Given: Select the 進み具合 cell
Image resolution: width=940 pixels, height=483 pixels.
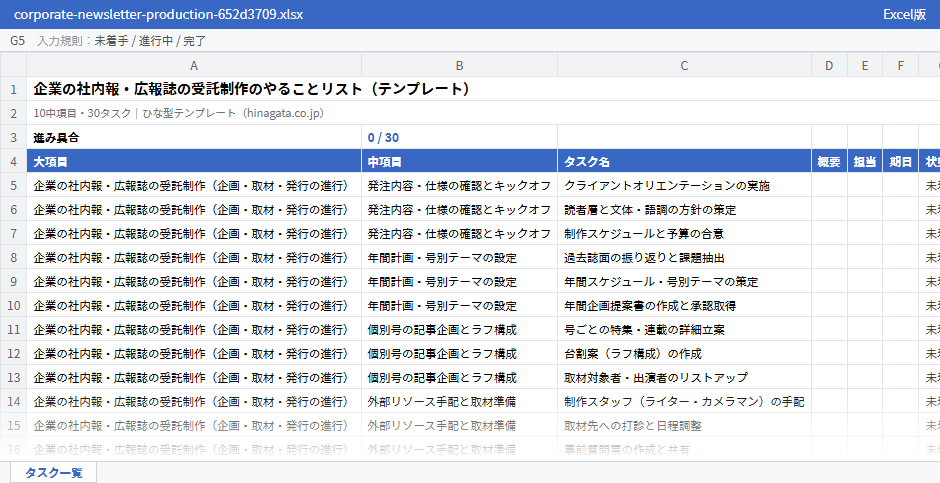Looking at the screenshot, I should pyautogui.click(x=194, y=137).
